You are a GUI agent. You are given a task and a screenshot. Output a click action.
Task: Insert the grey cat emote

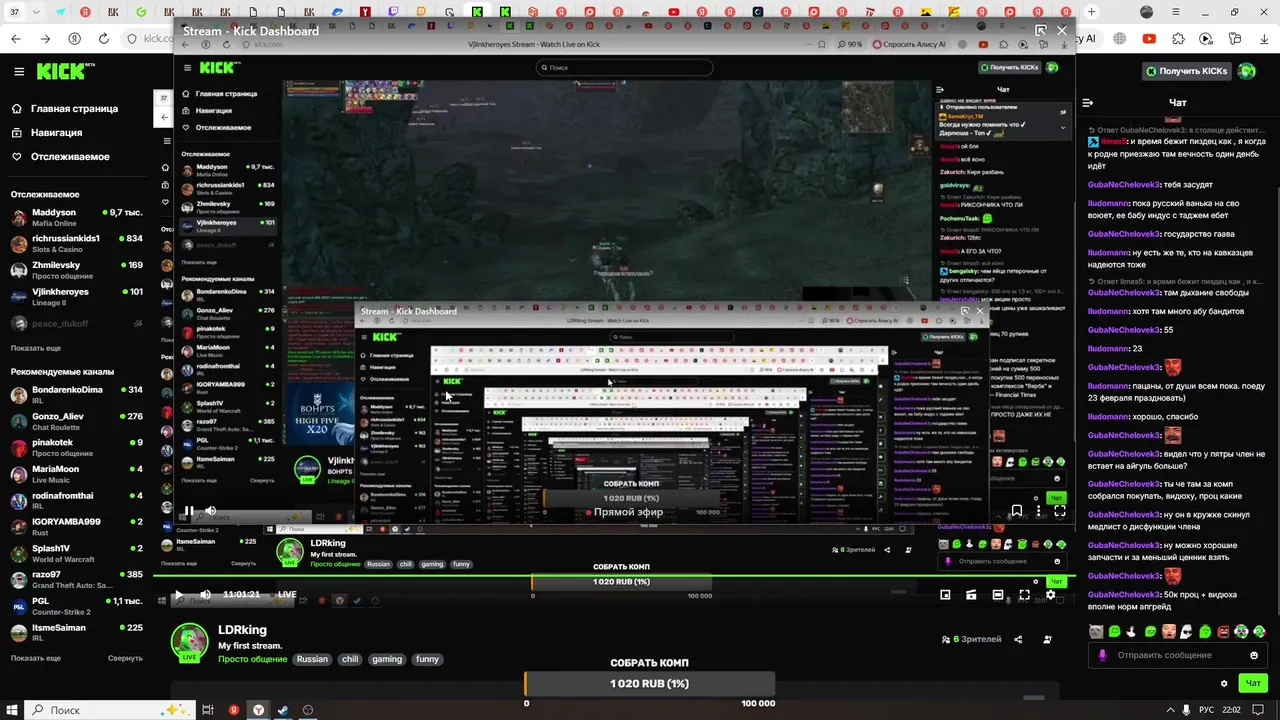[1096, 631]
